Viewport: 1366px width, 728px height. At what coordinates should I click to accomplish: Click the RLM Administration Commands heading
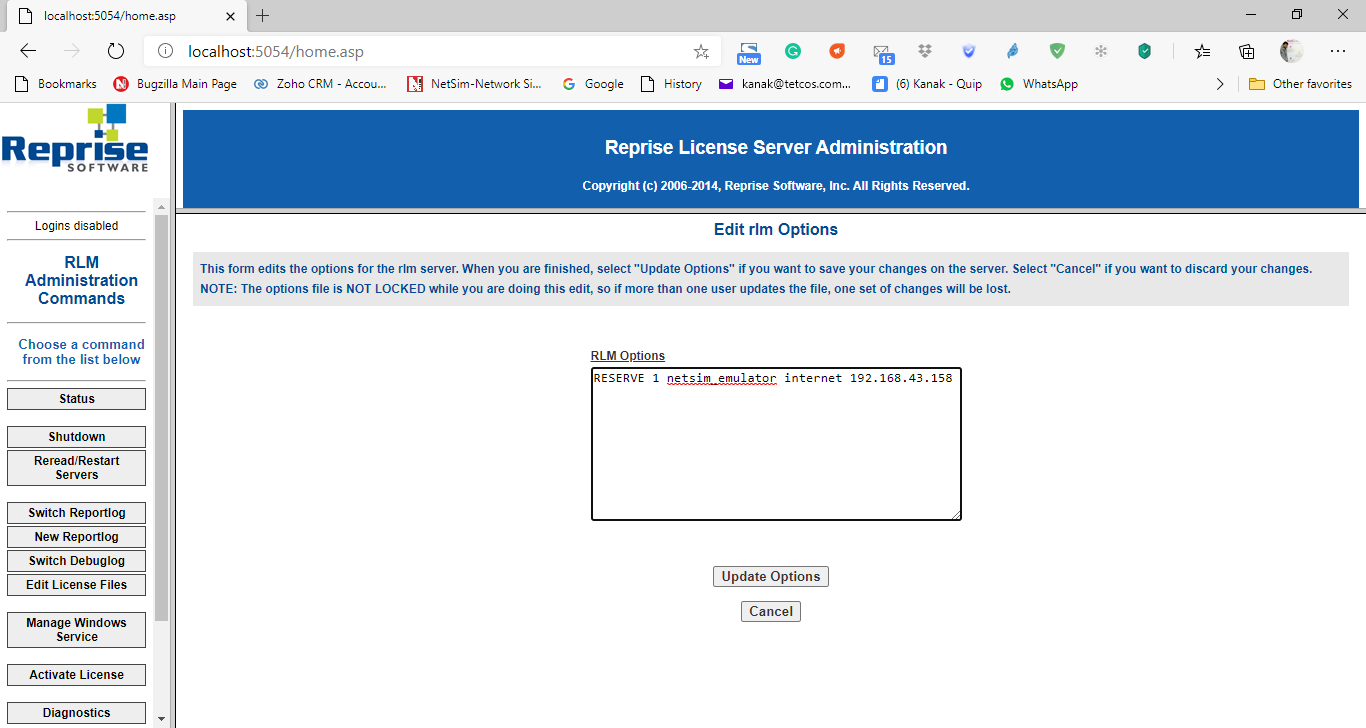pos(81,280)
